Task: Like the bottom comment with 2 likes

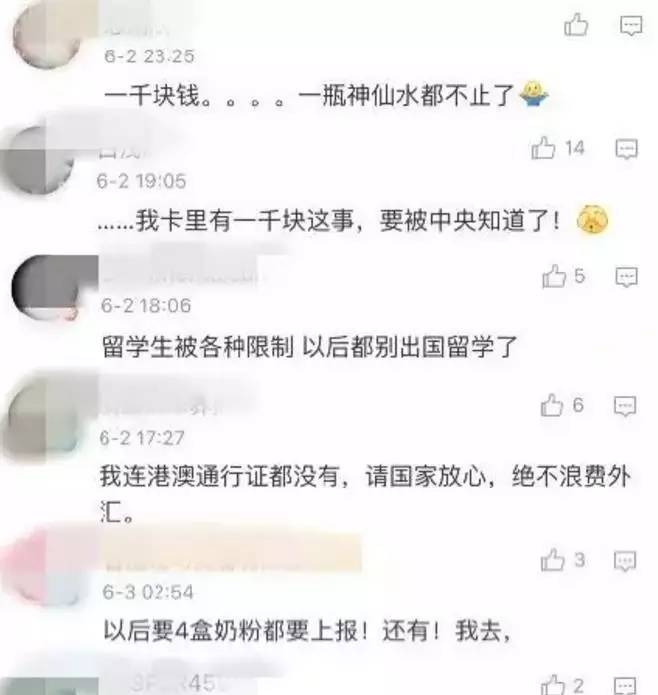Action: (x=553, y=685)
